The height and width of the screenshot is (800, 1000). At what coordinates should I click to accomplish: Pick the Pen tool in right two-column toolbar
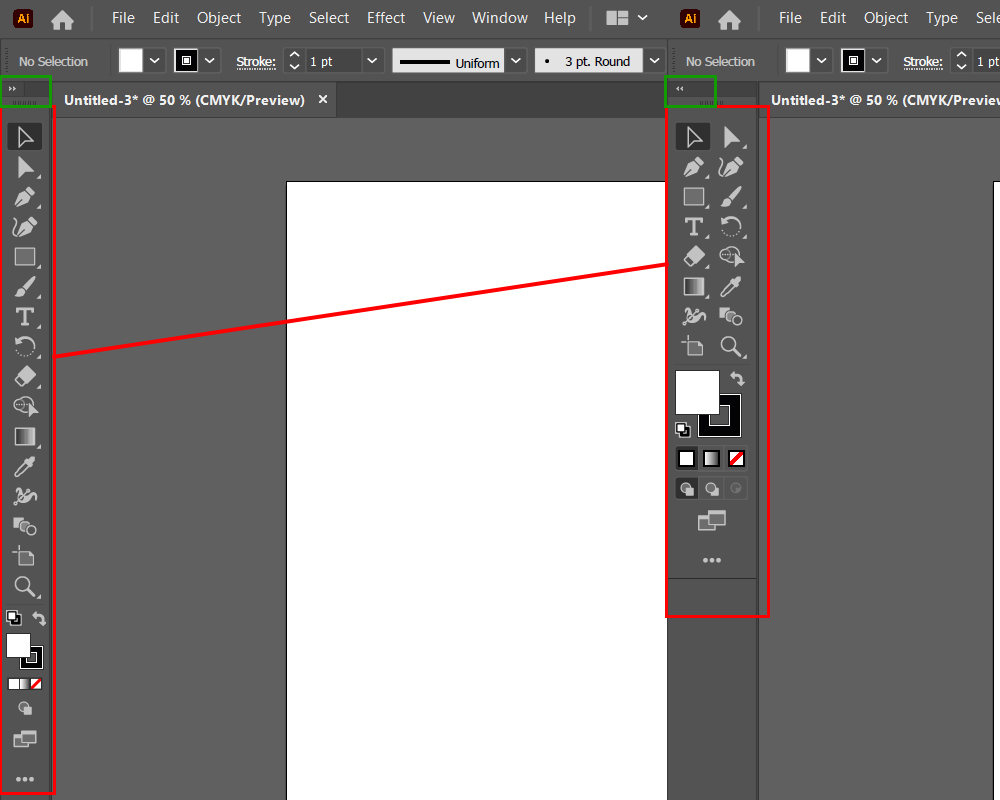[693, 167]
